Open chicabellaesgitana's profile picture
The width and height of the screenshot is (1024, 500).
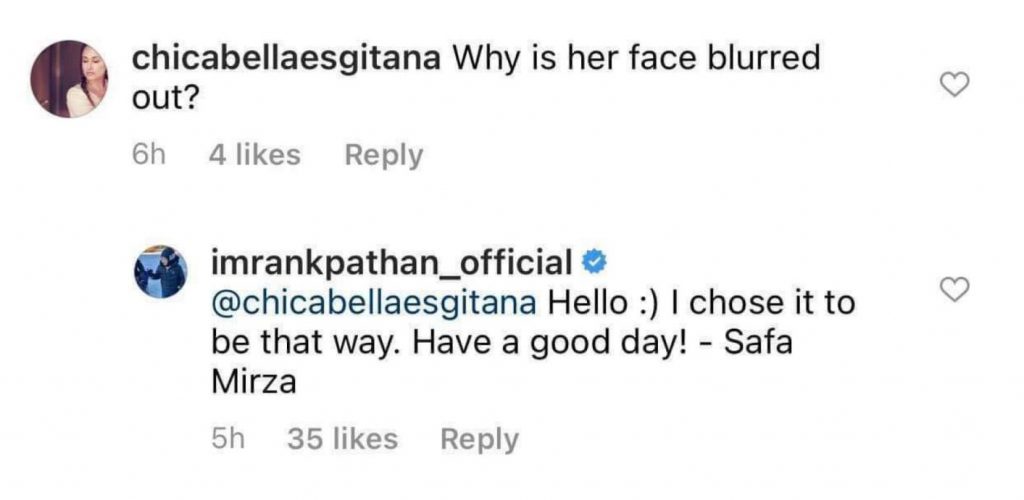click(69, 79)
